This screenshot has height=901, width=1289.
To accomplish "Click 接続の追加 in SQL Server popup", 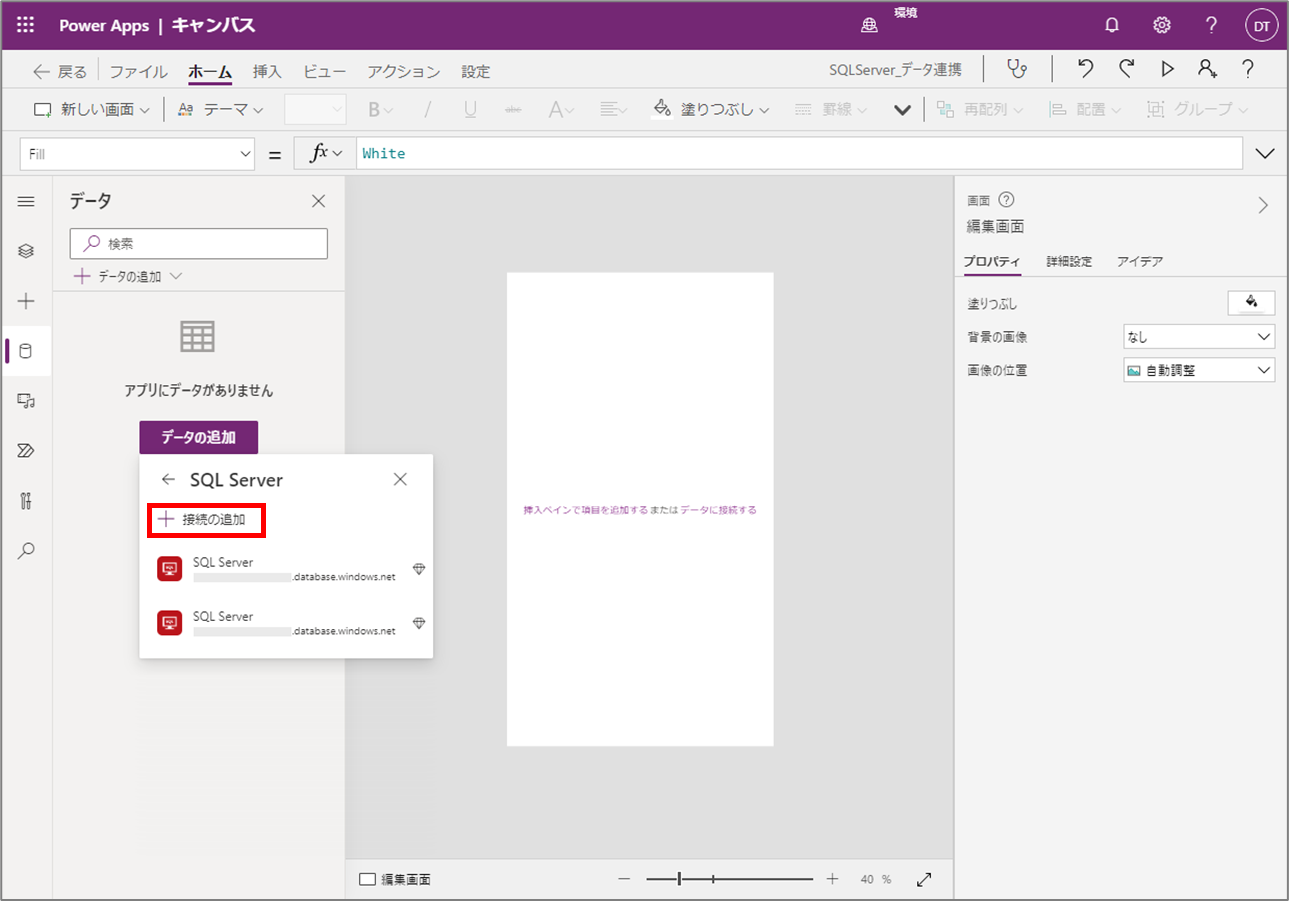I will [206, 519].
